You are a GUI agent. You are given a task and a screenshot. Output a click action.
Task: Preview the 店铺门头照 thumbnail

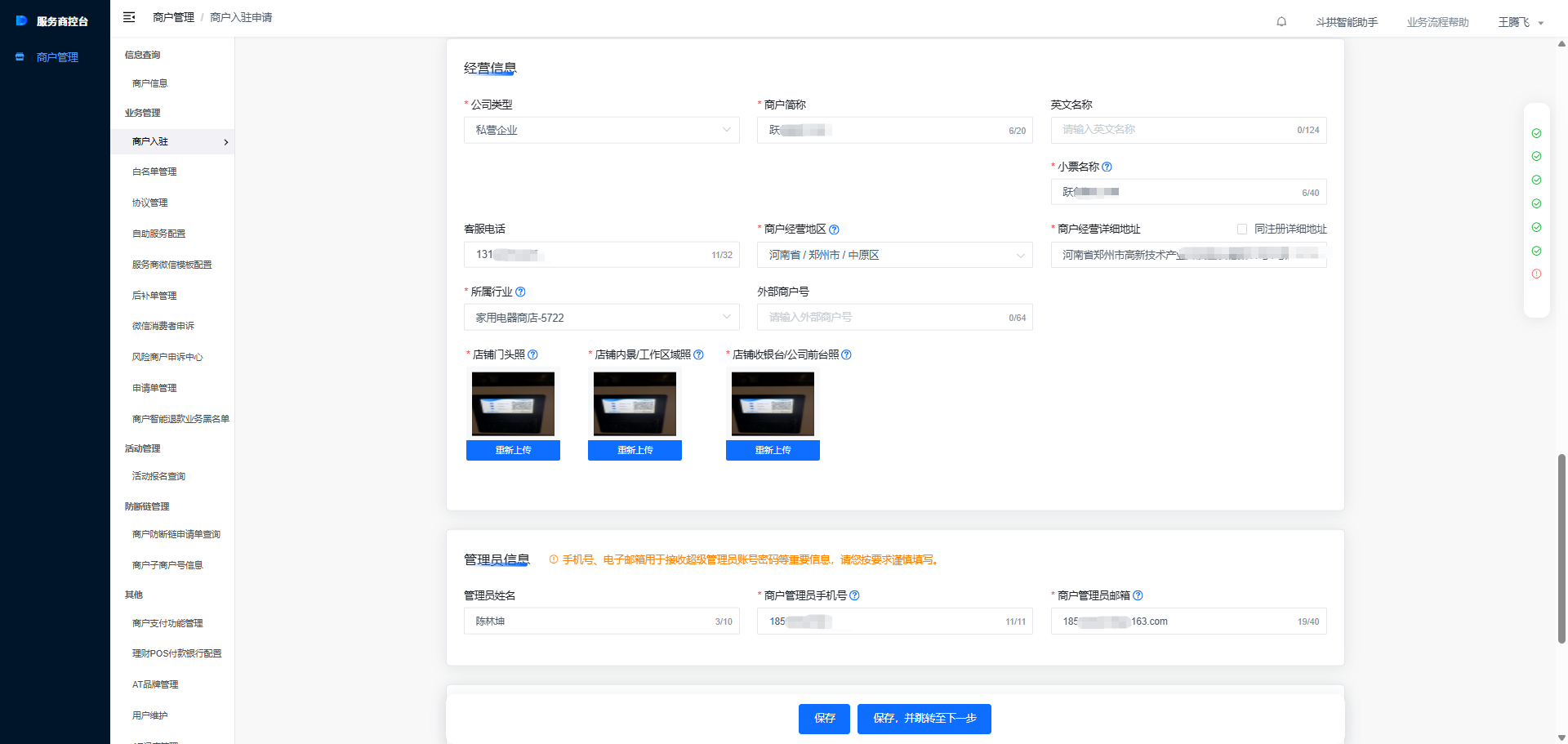pyautogui.click(x=513, y=403)
